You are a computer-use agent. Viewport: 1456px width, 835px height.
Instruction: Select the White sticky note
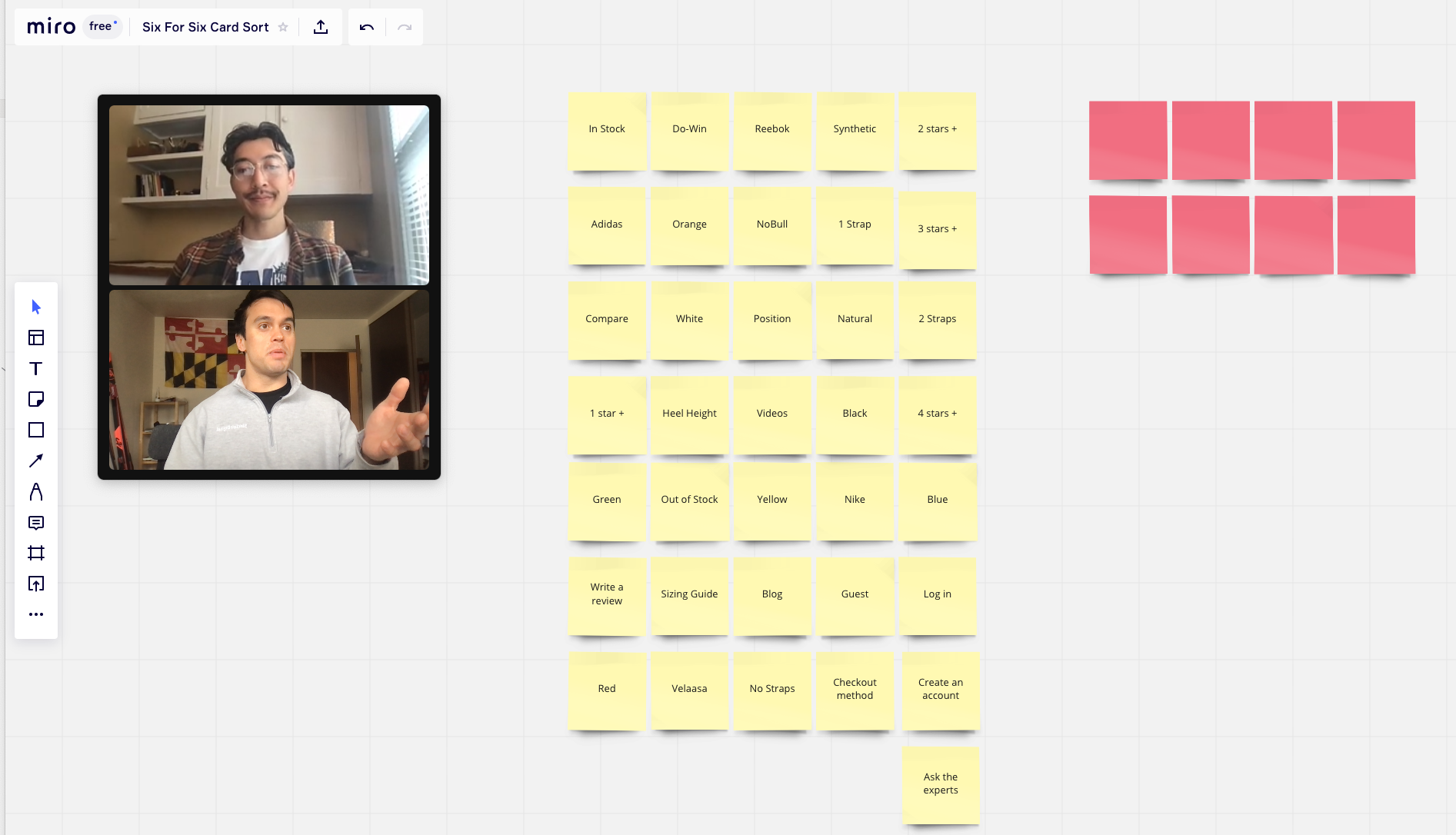tap(690, 321)
